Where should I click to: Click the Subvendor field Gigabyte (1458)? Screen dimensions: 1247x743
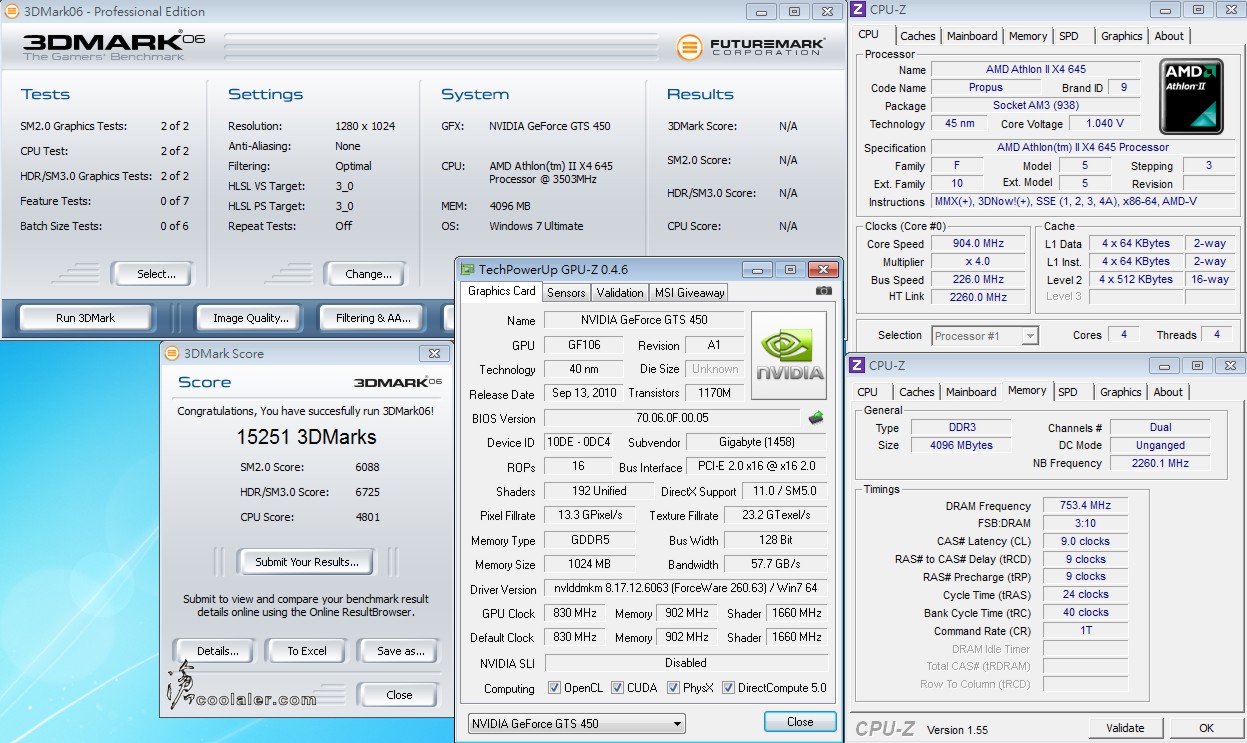756,442
